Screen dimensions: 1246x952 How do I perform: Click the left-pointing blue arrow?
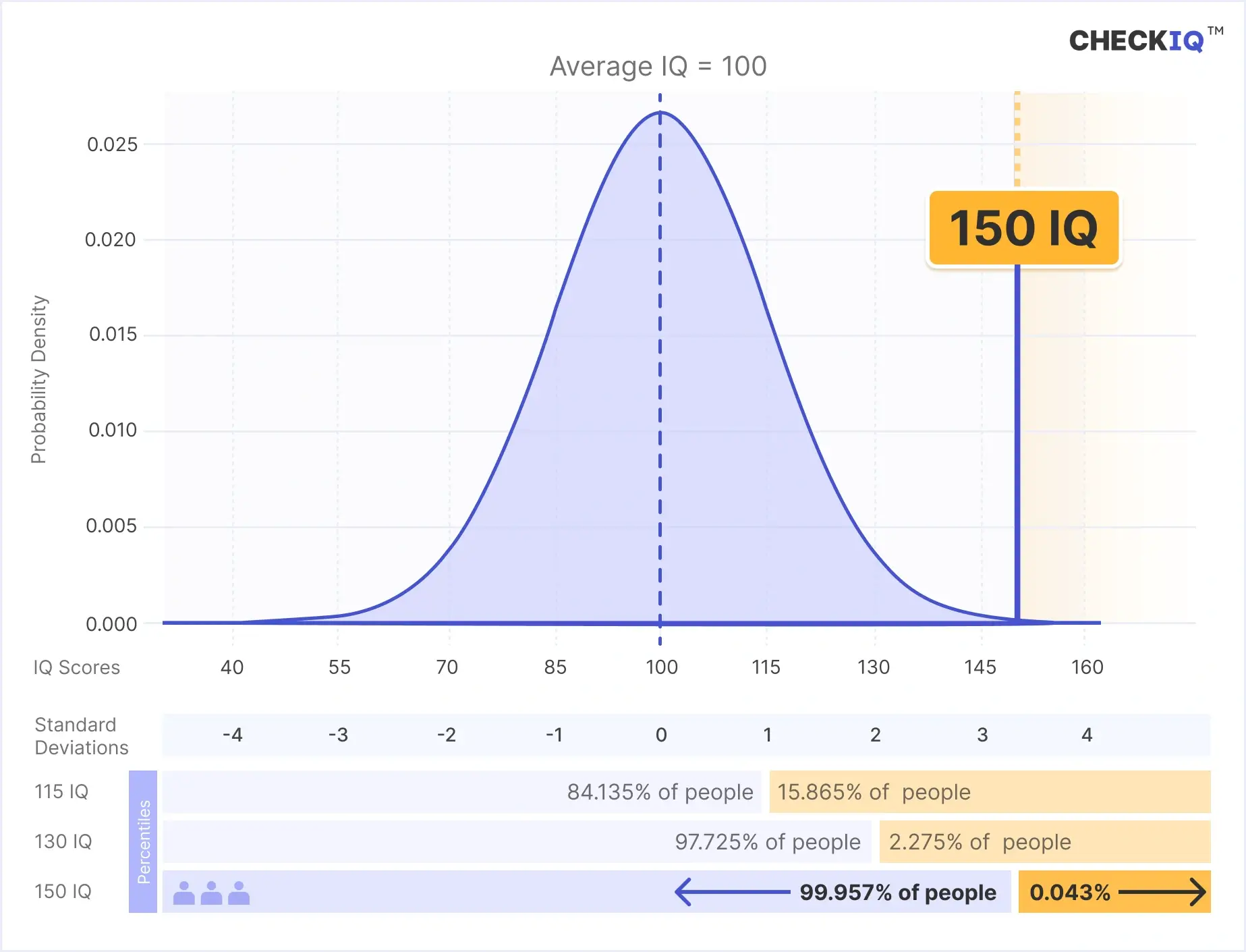point(732,892)
